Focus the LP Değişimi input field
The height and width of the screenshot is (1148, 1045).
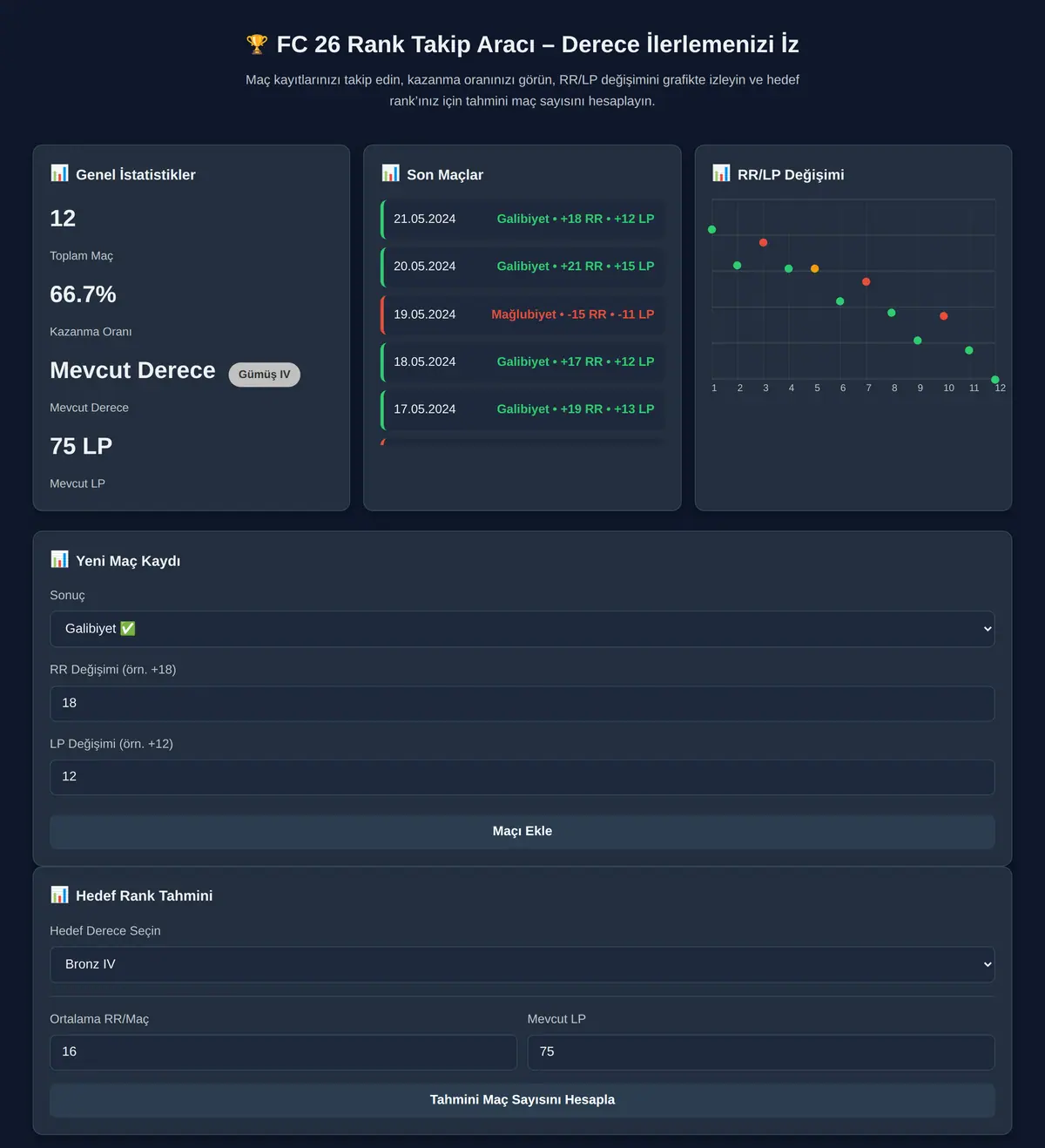tap(522, 777)
